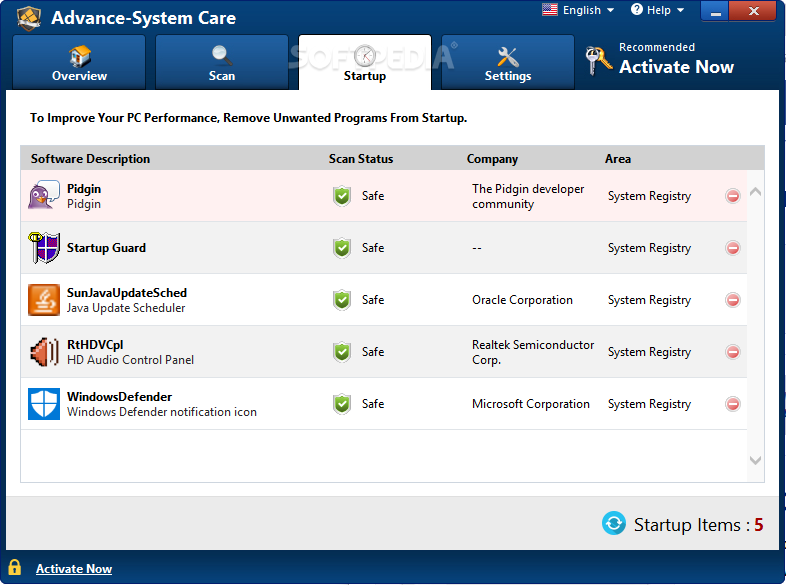Viewport: 786px width, 585px height.
Task: Click the Safe shield icon for RtHDVCpl
Action: pos(342,352)
